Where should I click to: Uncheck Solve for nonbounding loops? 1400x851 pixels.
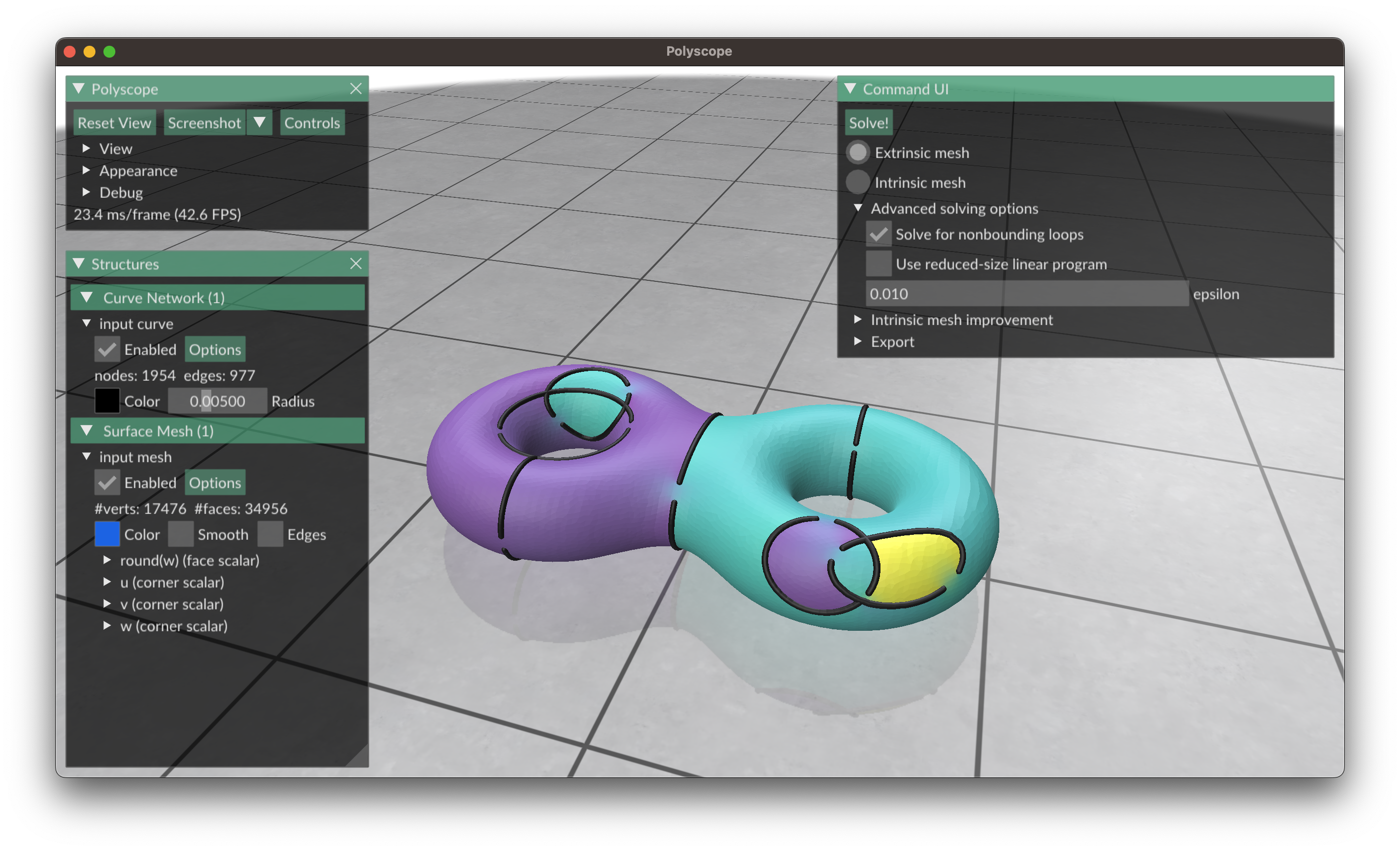tap(878, 234)
